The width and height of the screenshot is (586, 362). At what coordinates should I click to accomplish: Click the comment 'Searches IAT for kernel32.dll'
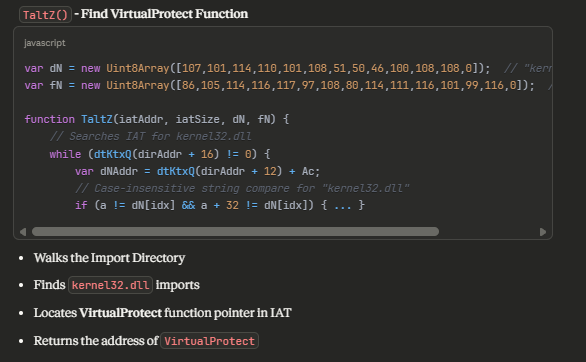(x=151, y=136)
